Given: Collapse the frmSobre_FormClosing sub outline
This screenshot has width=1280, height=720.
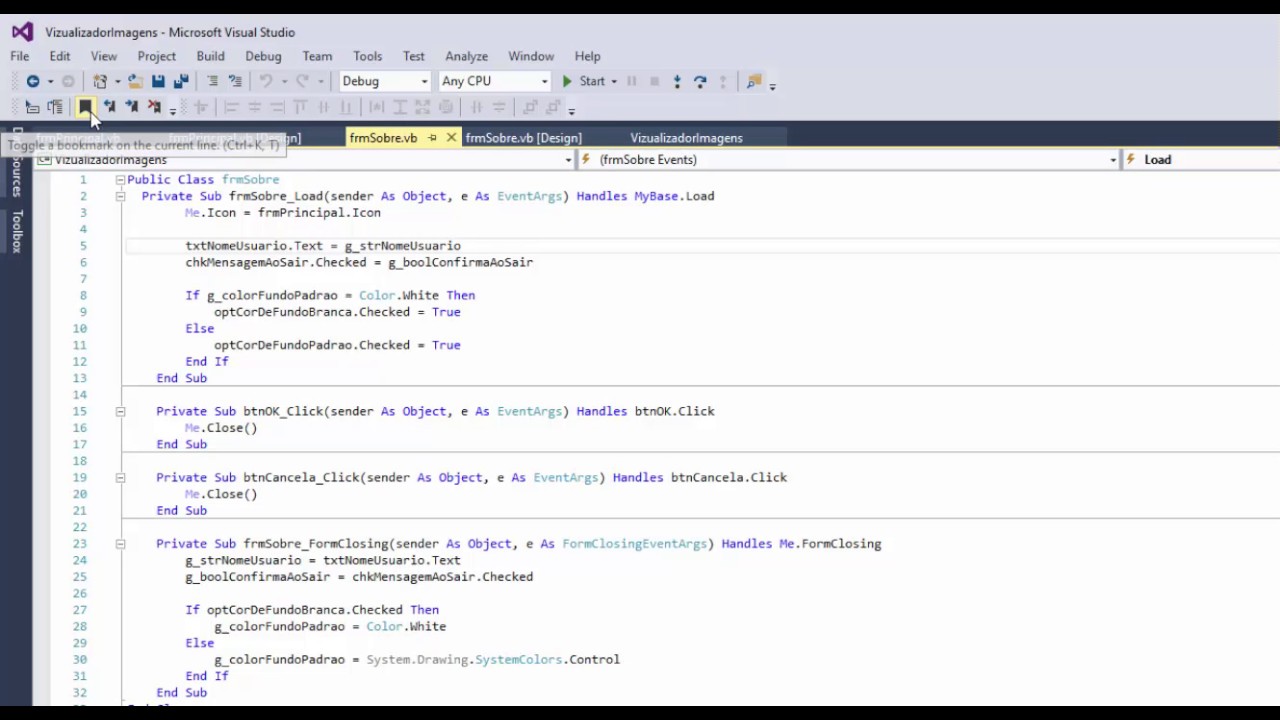Looking at the screenshot, I should point(120,544).
